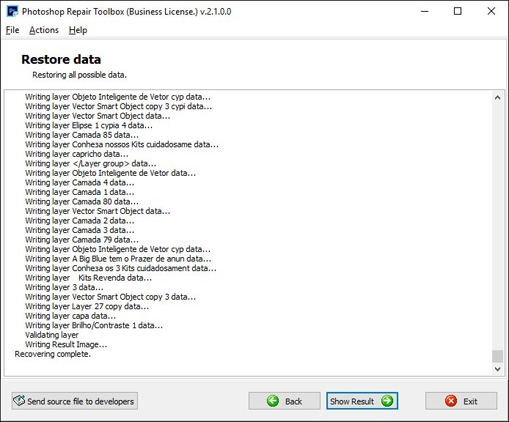Click the green back arrow icon
This screenshot has height=422, width=509.
[273, 401]
